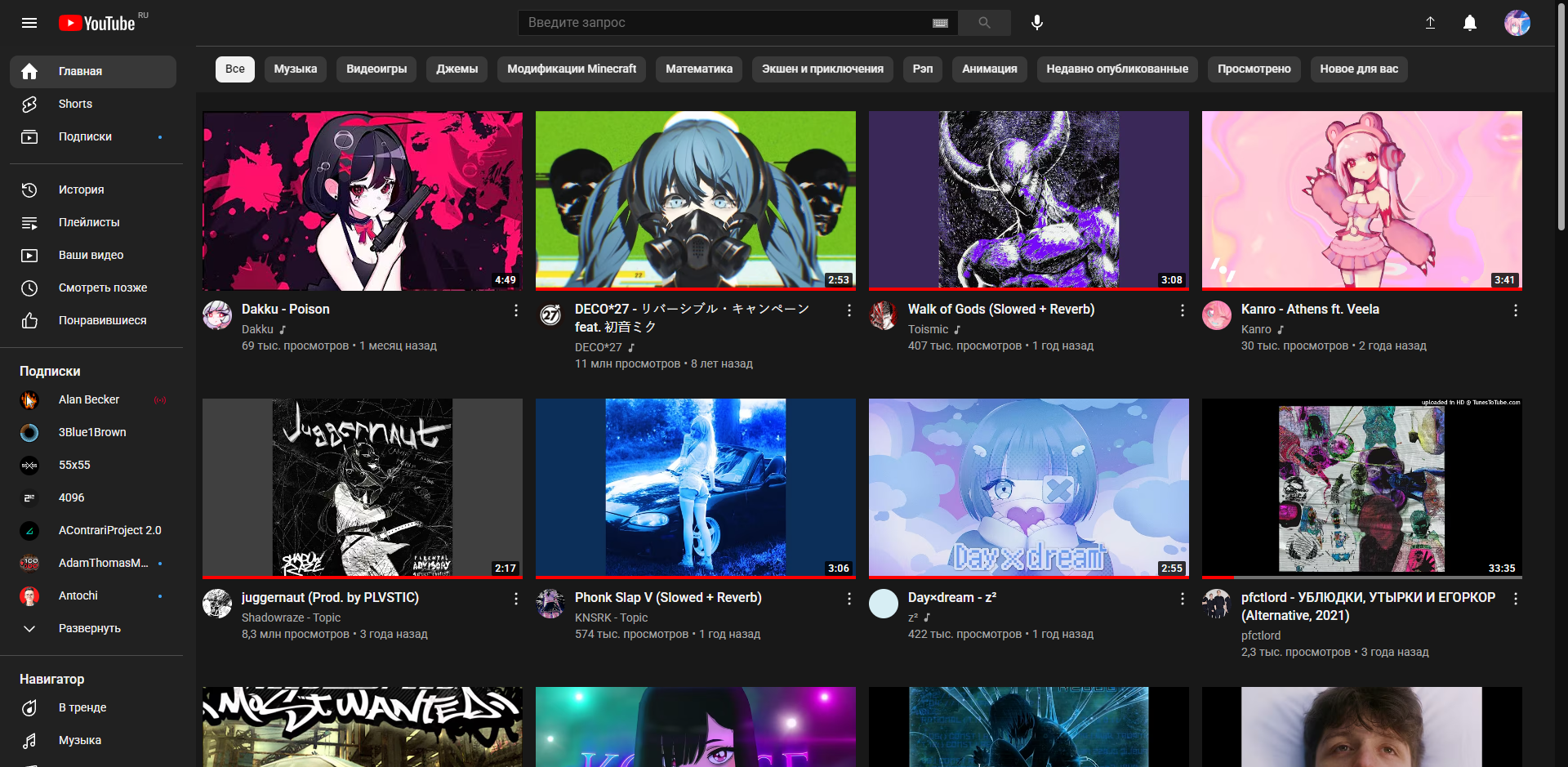Open Toismic channel link
The height and width of the screenshot is (767, 1568).
[928, 329]
